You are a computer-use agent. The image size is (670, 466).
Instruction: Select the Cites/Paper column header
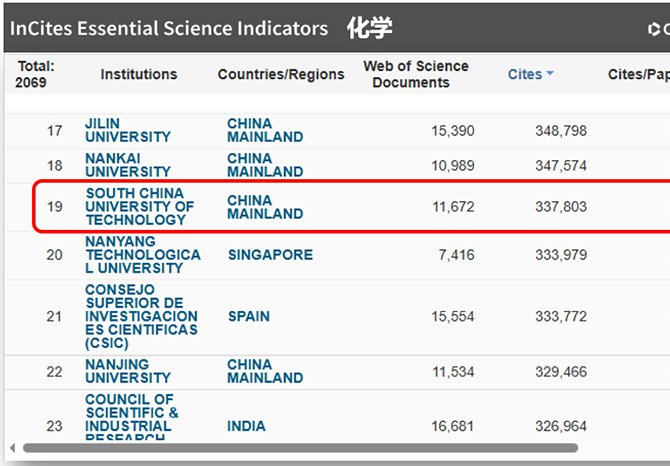tap(638, 75)
